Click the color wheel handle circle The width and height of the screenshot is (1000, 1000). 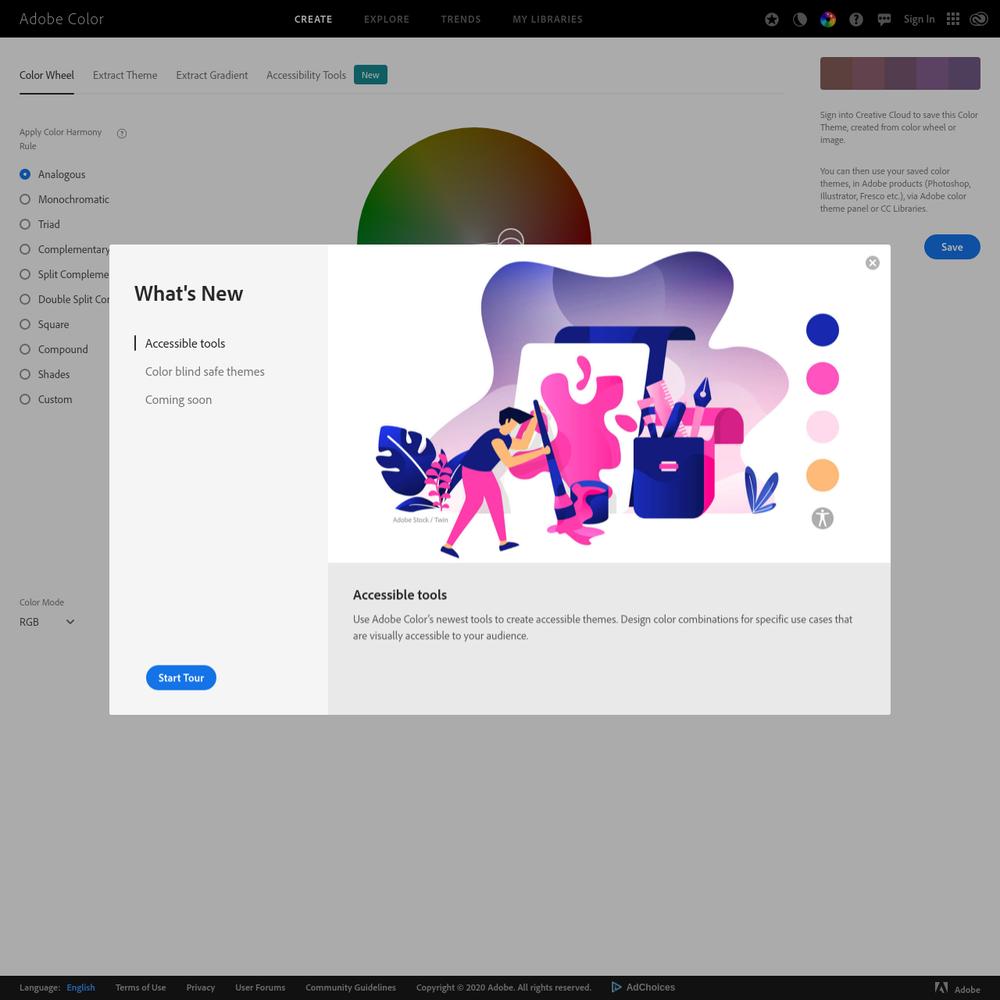(510, 237)
